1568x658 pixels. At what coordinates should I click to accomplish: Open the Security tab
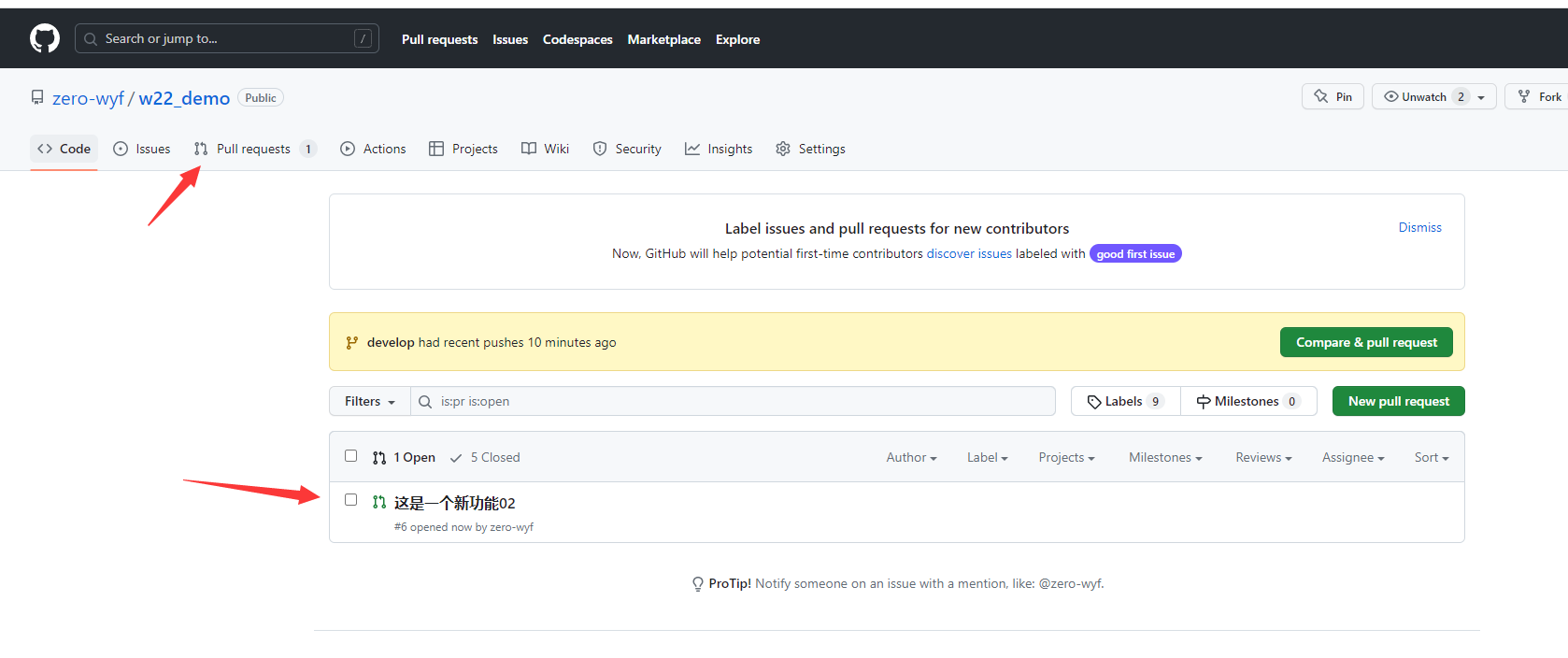627,149
